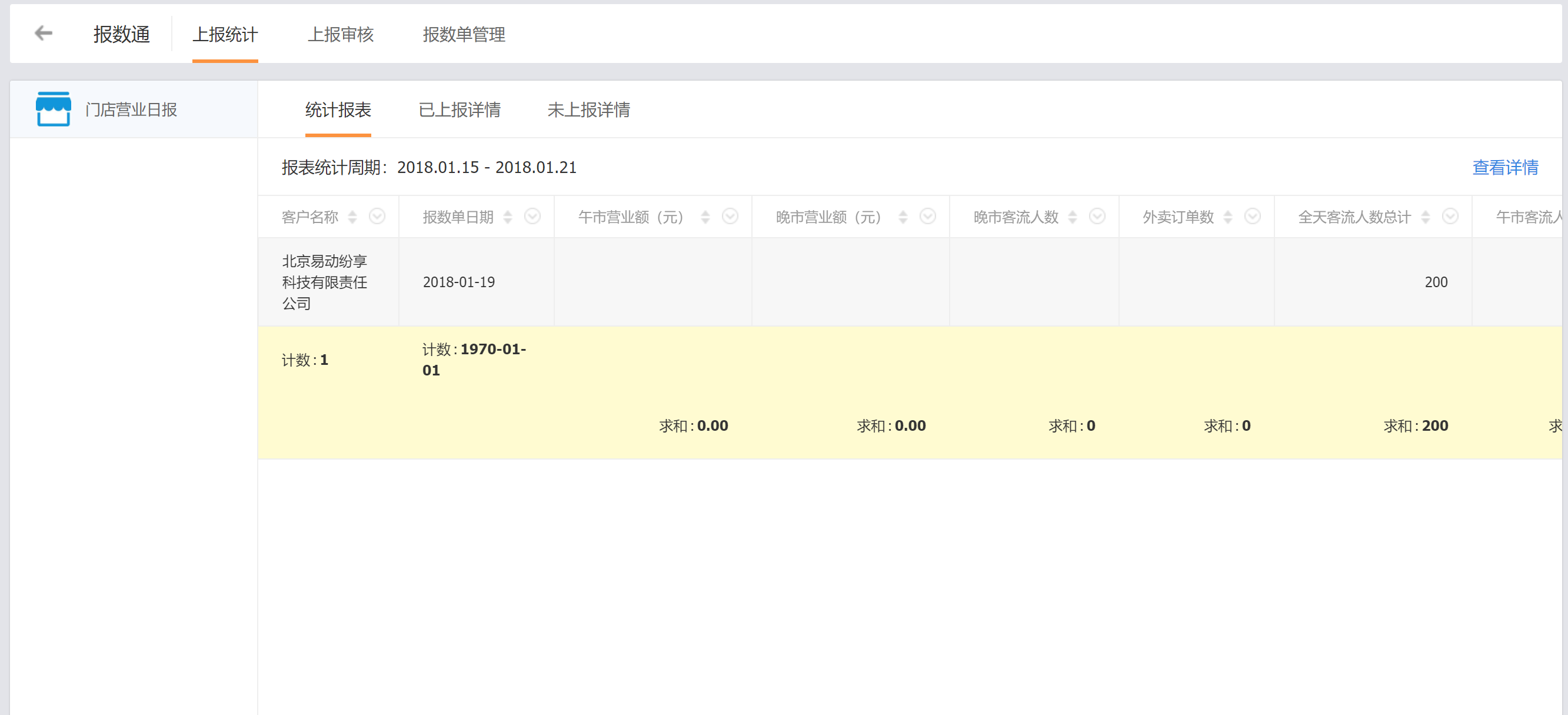Click the 2018-01-19 date cell
This screenshot has height=715, width=1568.
(x=476, y=282)
